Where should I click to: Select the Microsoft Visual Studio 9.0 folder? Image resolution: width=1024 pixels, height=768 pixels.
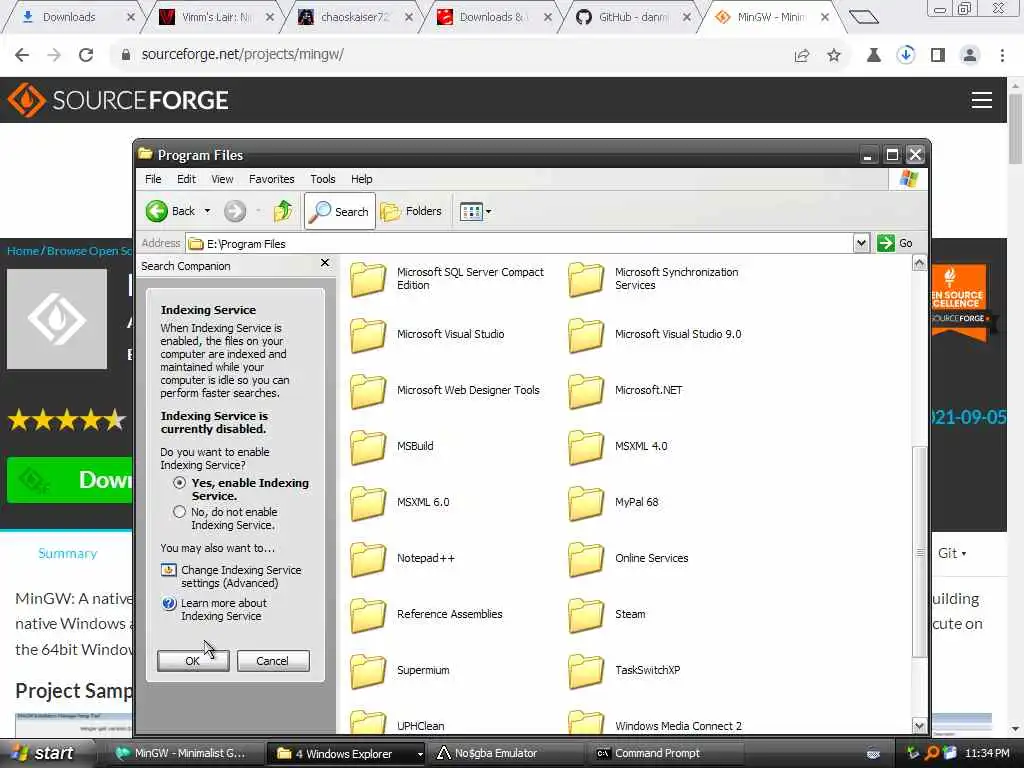pyautogui.click(x=655, y=335)
